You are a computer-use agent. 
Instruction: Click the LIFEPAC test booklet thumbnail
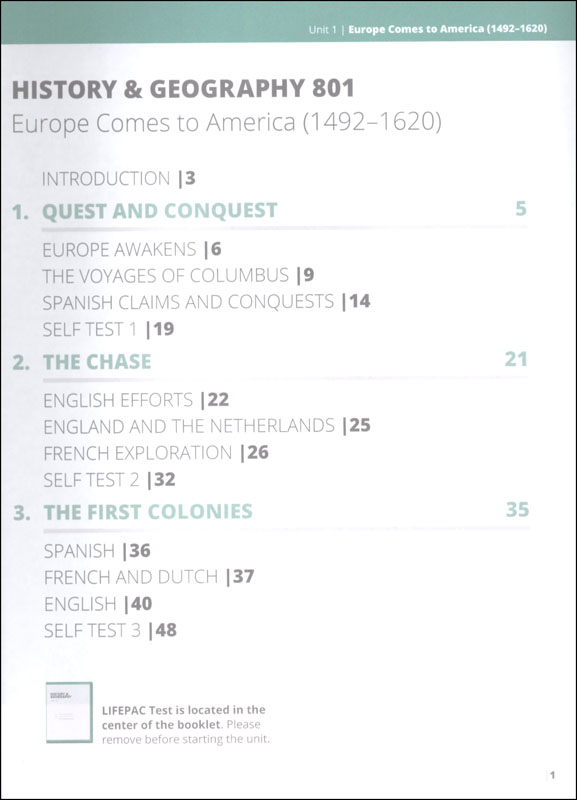pos(69,712)
